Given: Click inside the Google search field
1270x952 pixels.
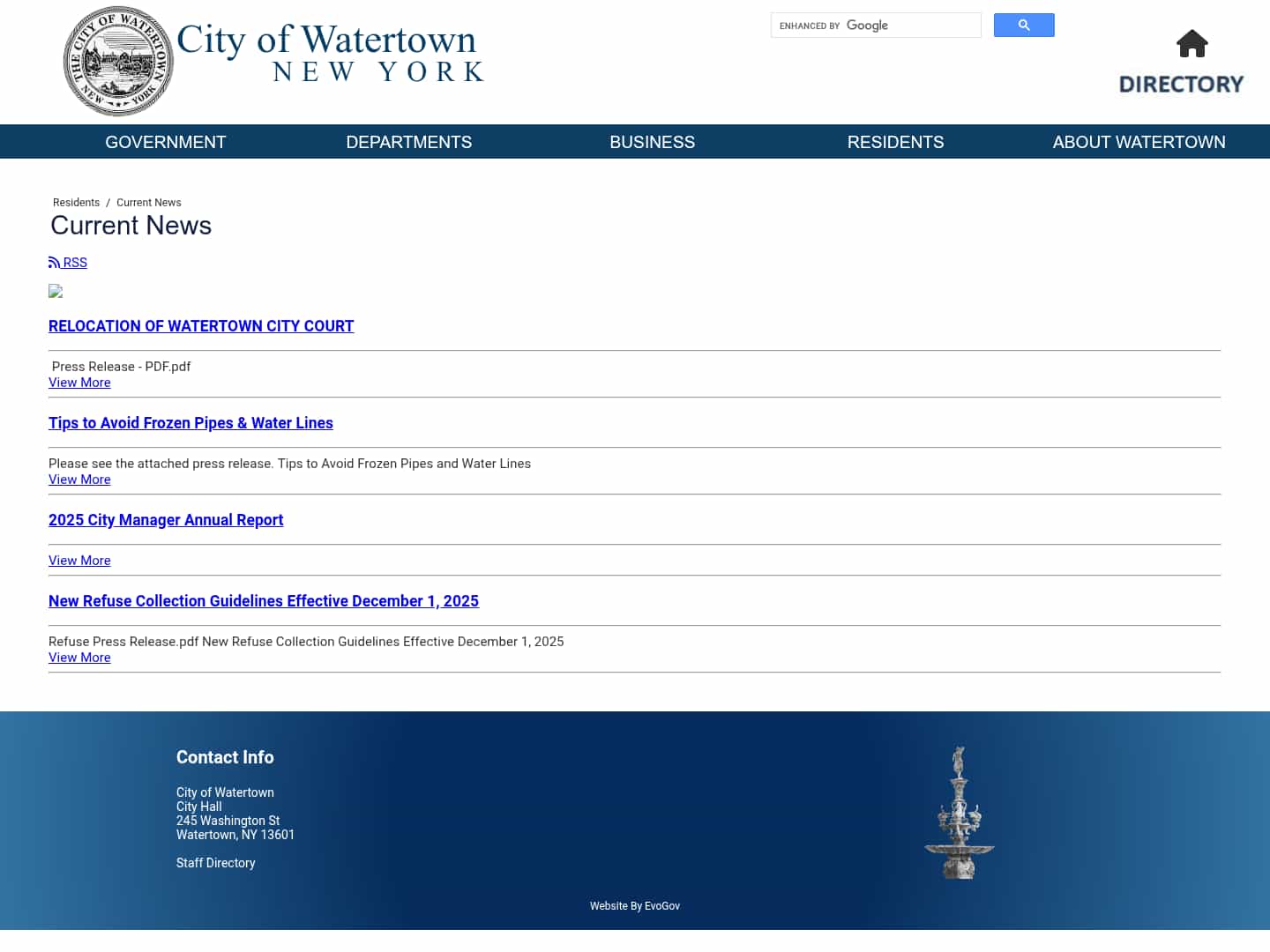Looking at the screenshot, I should 876,25.
